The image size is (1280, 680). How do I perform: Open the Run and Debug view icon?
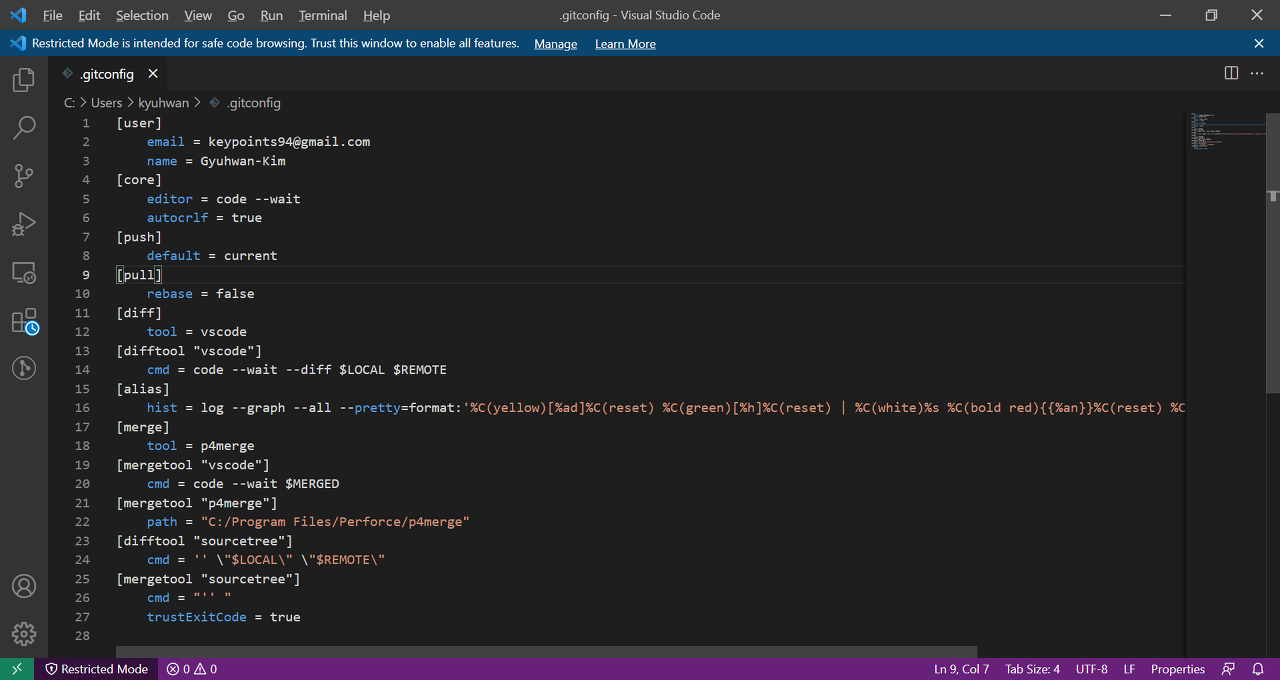[24, 224]
